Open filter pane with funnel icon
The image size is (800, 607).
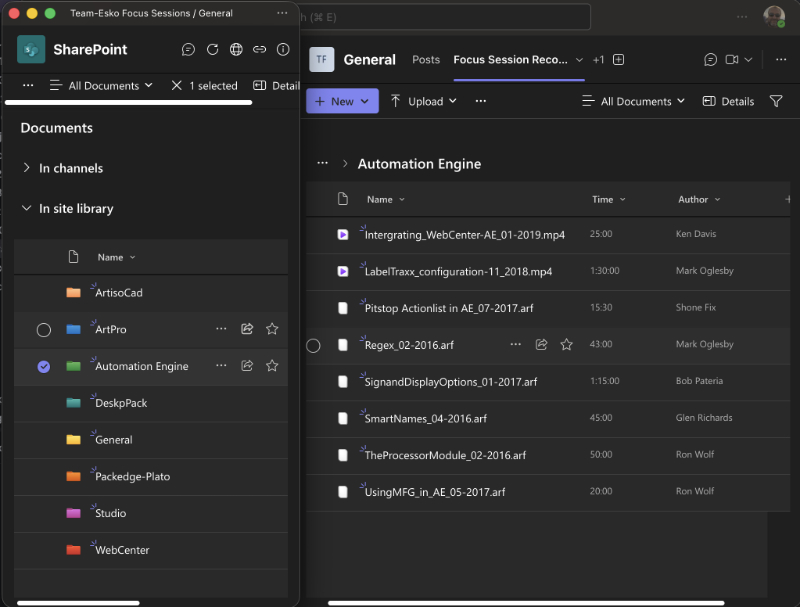(x=776, y=101)
